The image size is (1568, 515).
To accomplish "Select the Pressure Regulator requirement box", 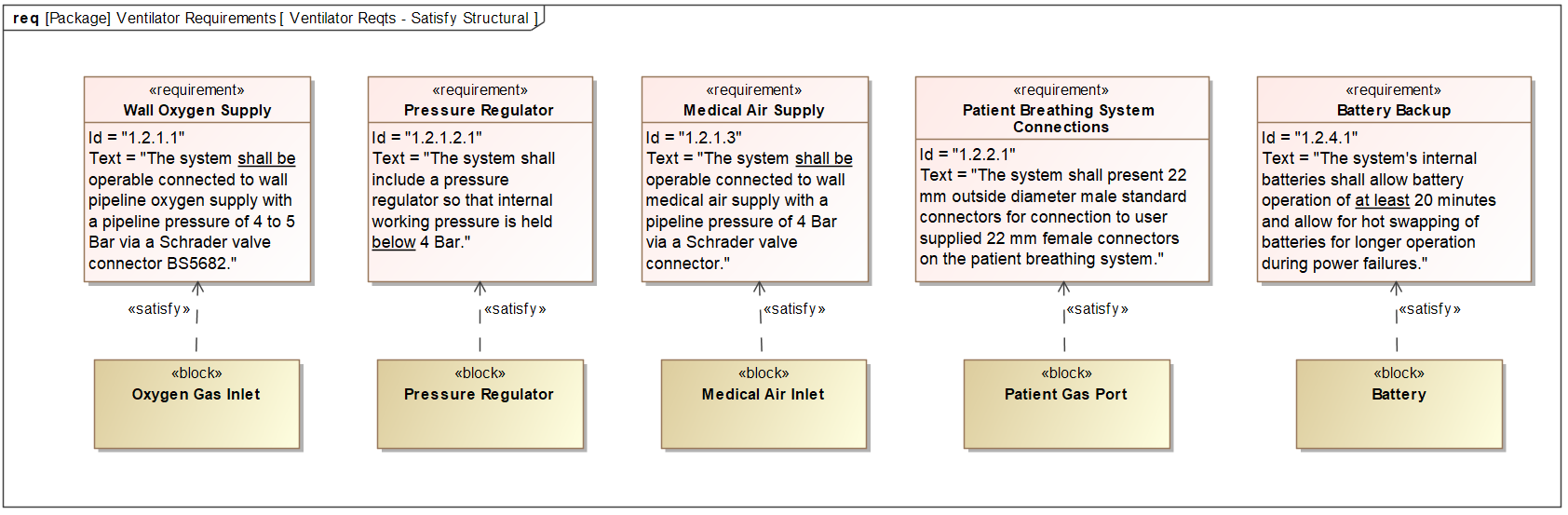I will tap(480, 179).
